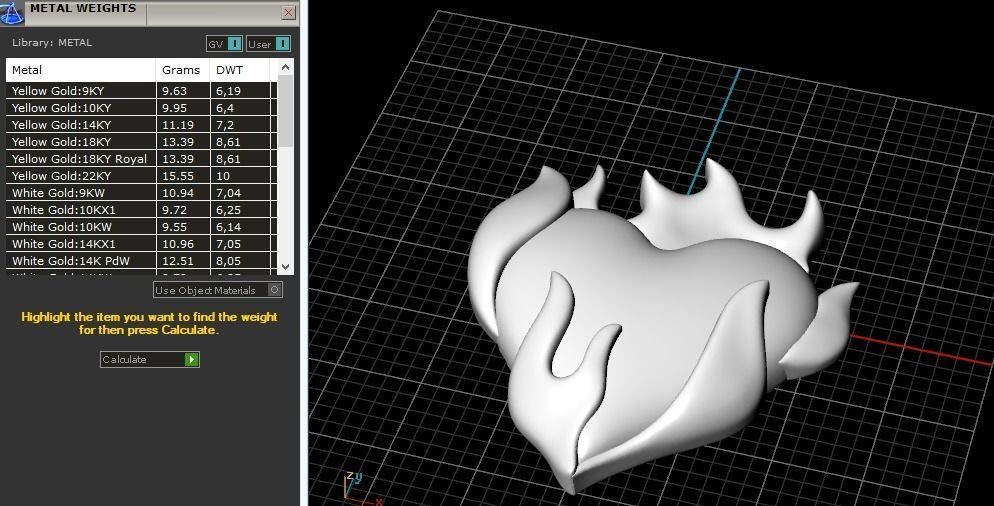Click the 6,19 DWT value

tap(228, 91)
